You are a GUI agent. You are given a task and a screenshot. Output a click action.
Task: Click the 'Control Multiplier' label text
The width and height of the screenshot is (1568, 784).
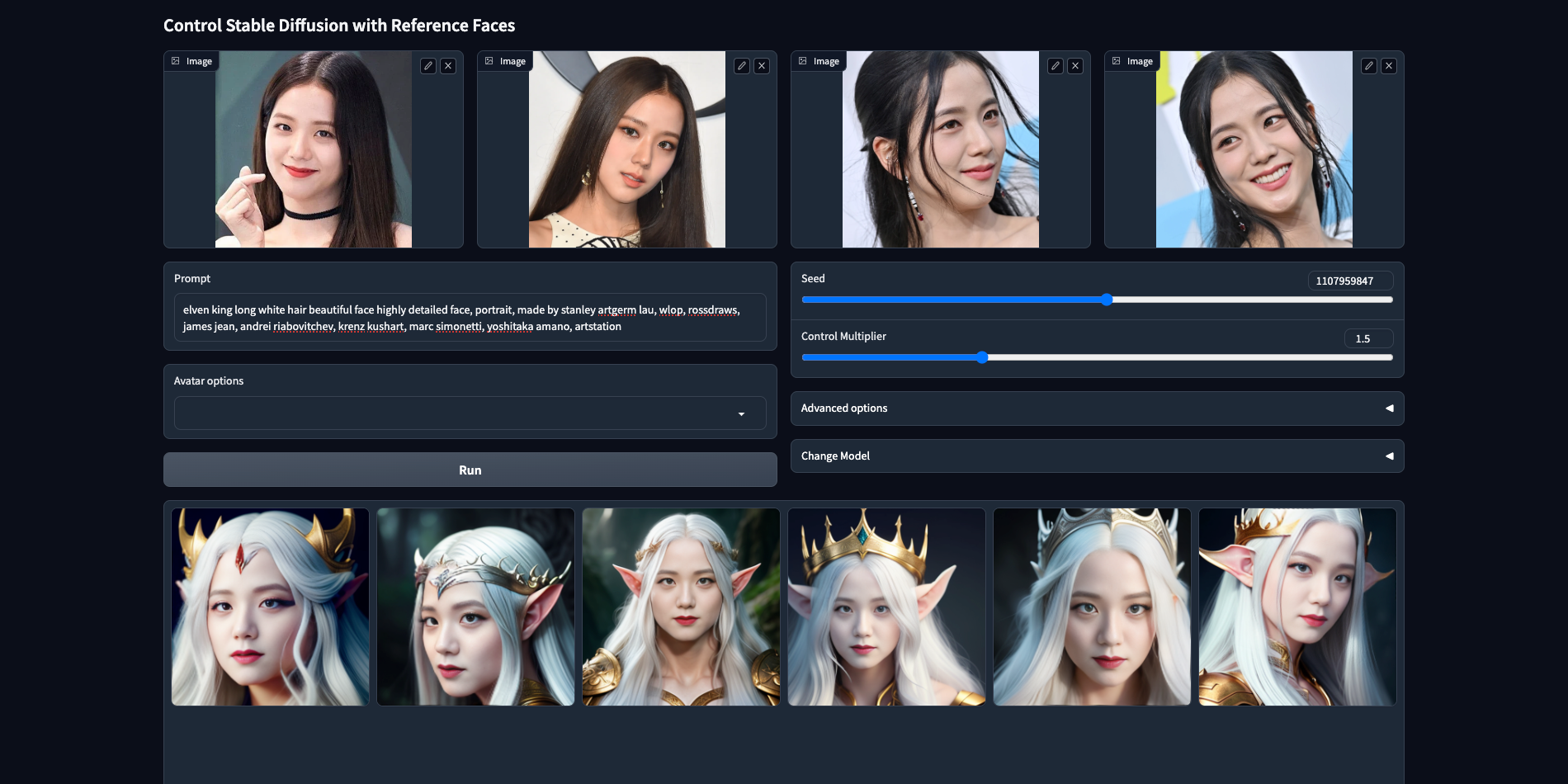coord(843,337)
